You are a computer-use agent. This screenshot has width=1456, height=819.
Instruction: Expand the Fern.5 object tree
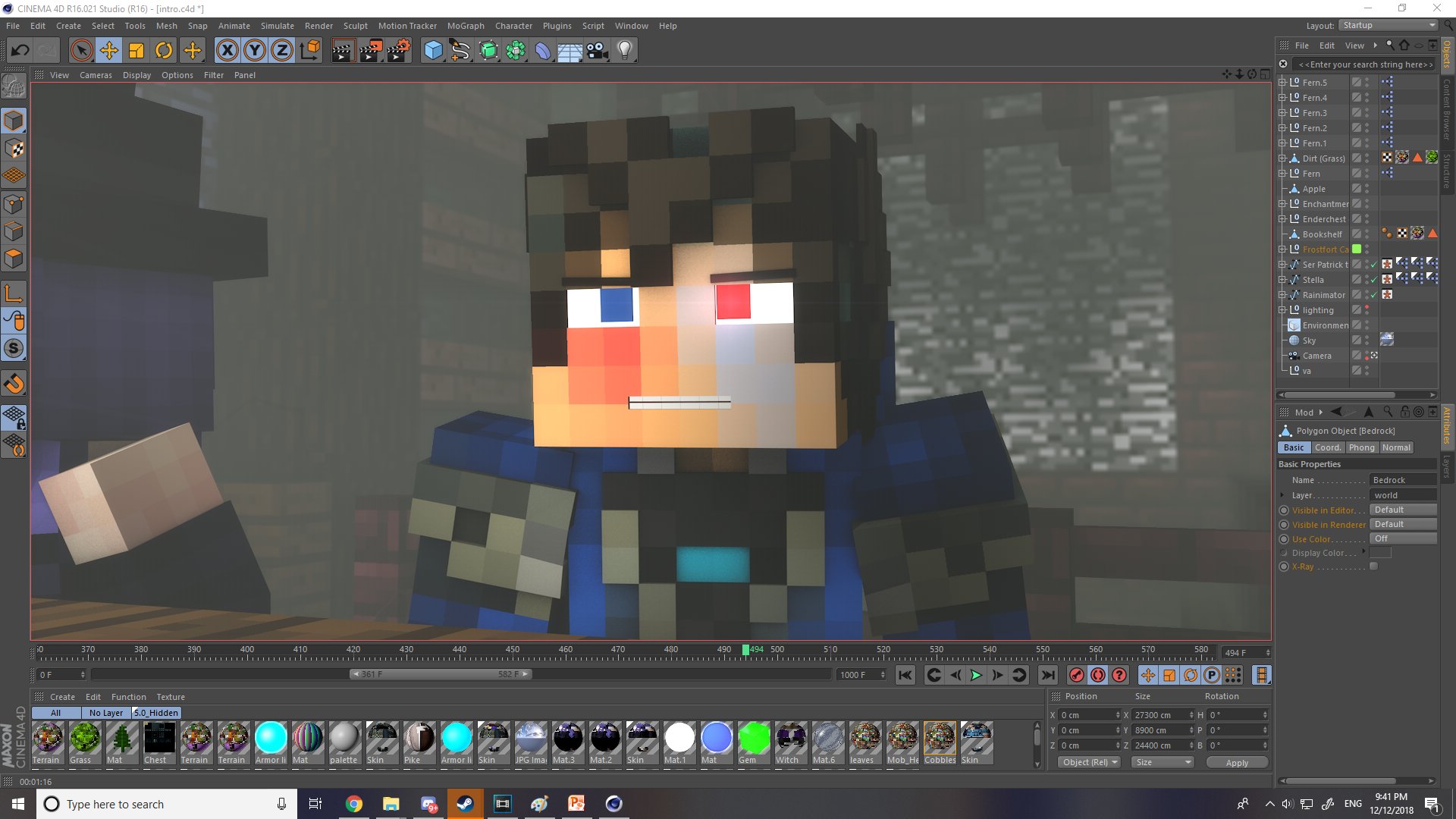tap(1282, 82)
